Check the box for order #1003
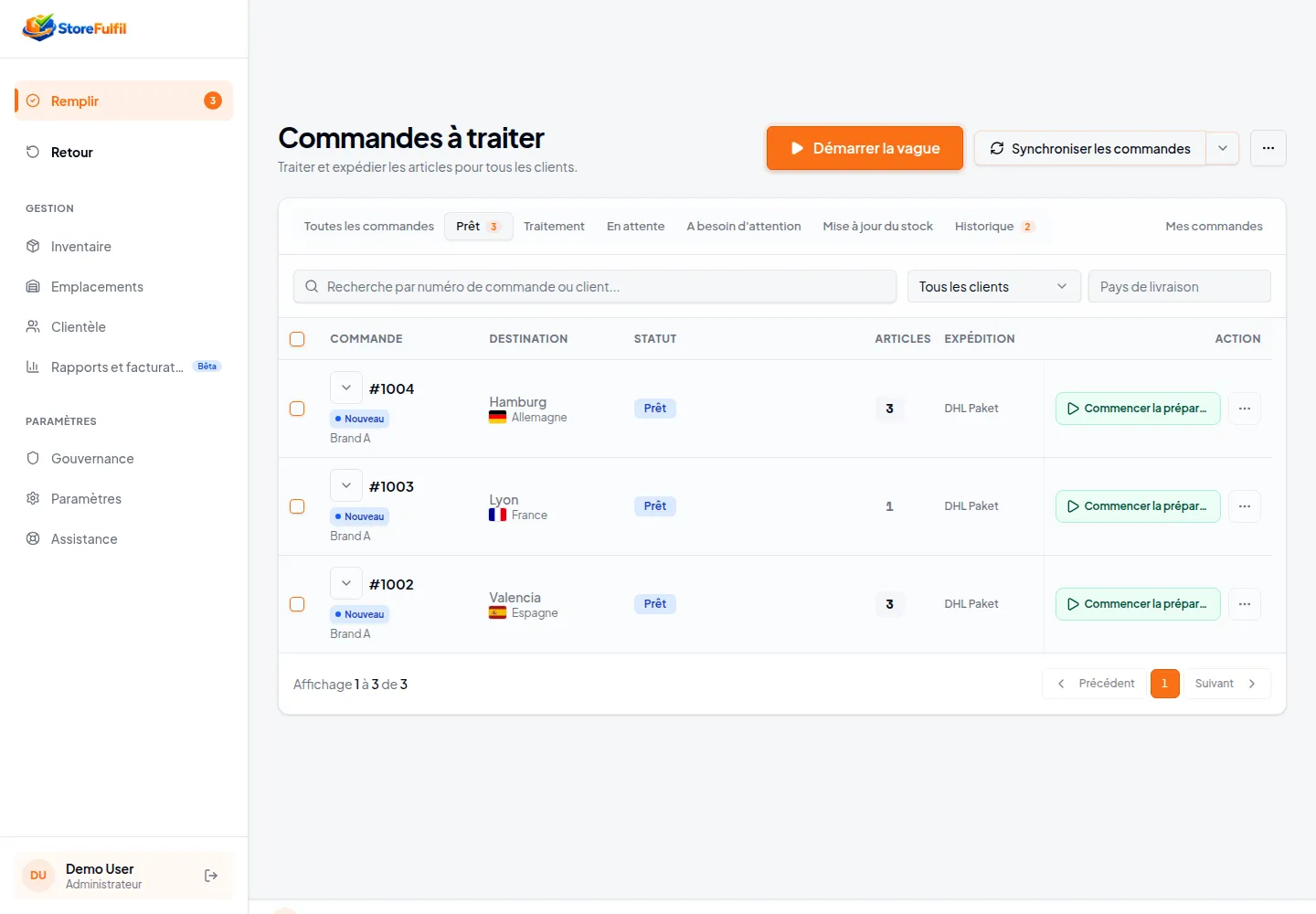 [x=297, y=506]
